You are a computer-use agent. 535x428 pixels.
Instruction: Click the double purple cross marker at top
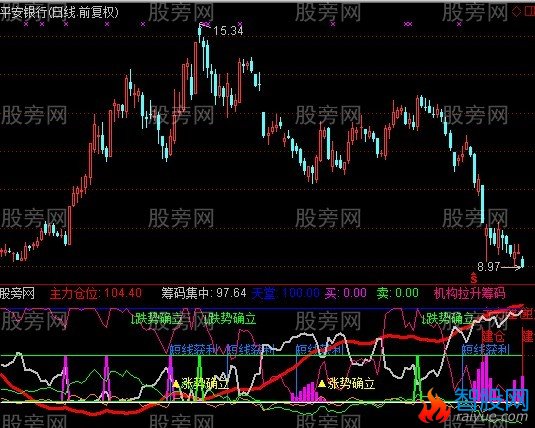click(408, 24)
